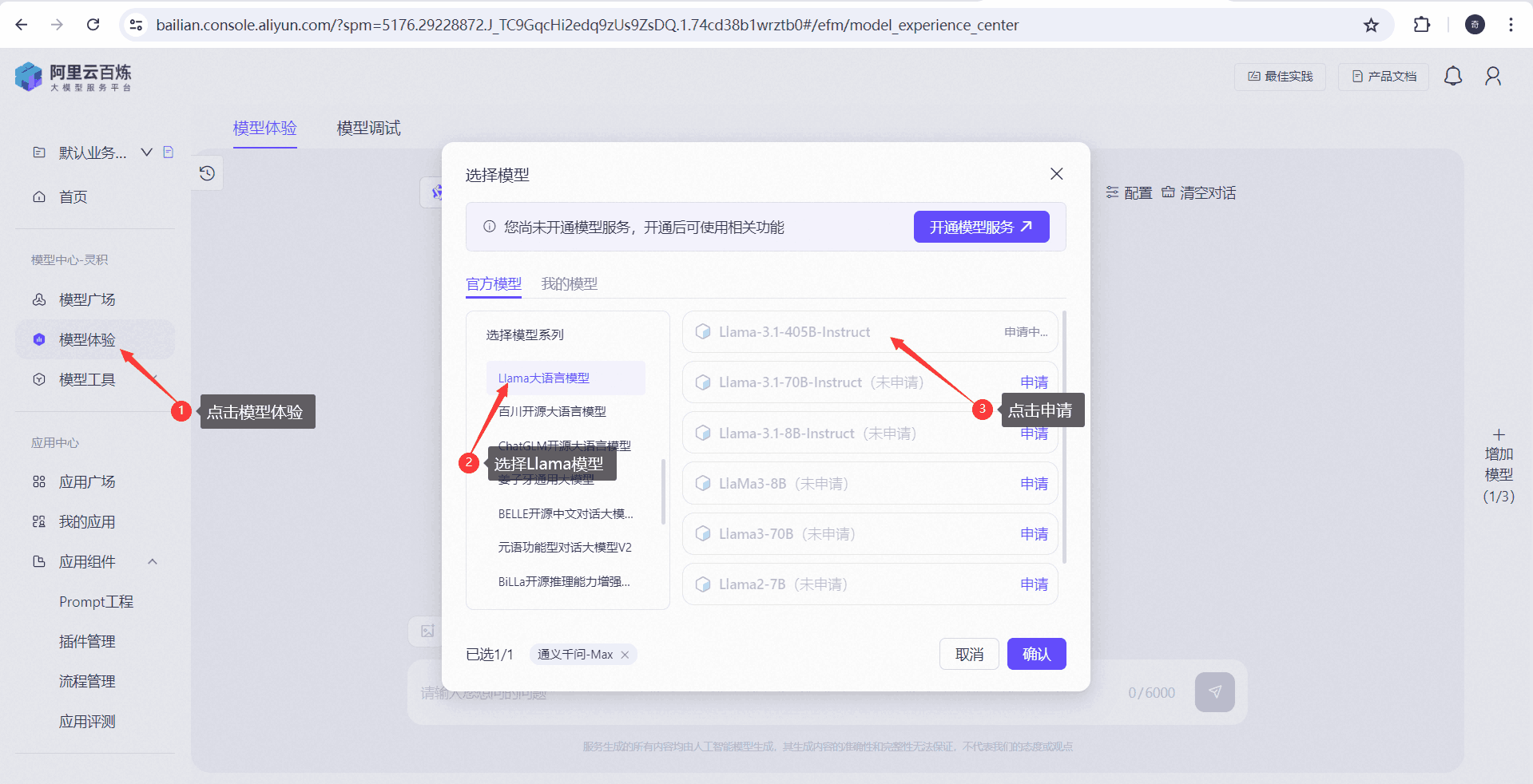Close the 选择模型 dialog
The width and height of the screenshot is (1533, 784).
coord(1056,173)
